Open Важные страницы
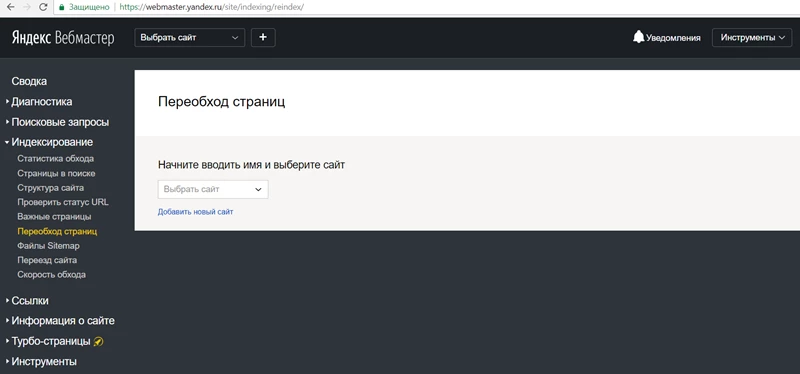Screen dimensions: 800x374 pos(54,217)
